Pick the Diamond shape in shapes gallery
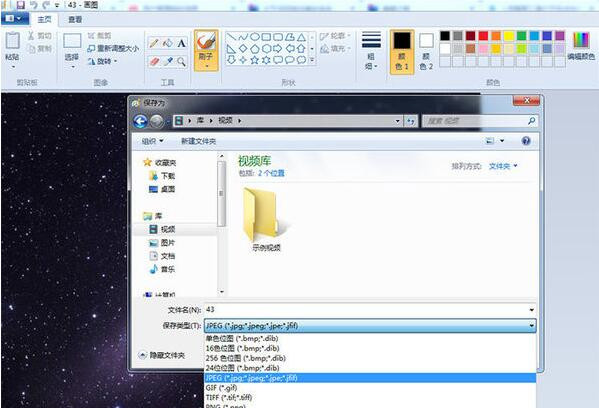599x408 pixels. [243, 49]
